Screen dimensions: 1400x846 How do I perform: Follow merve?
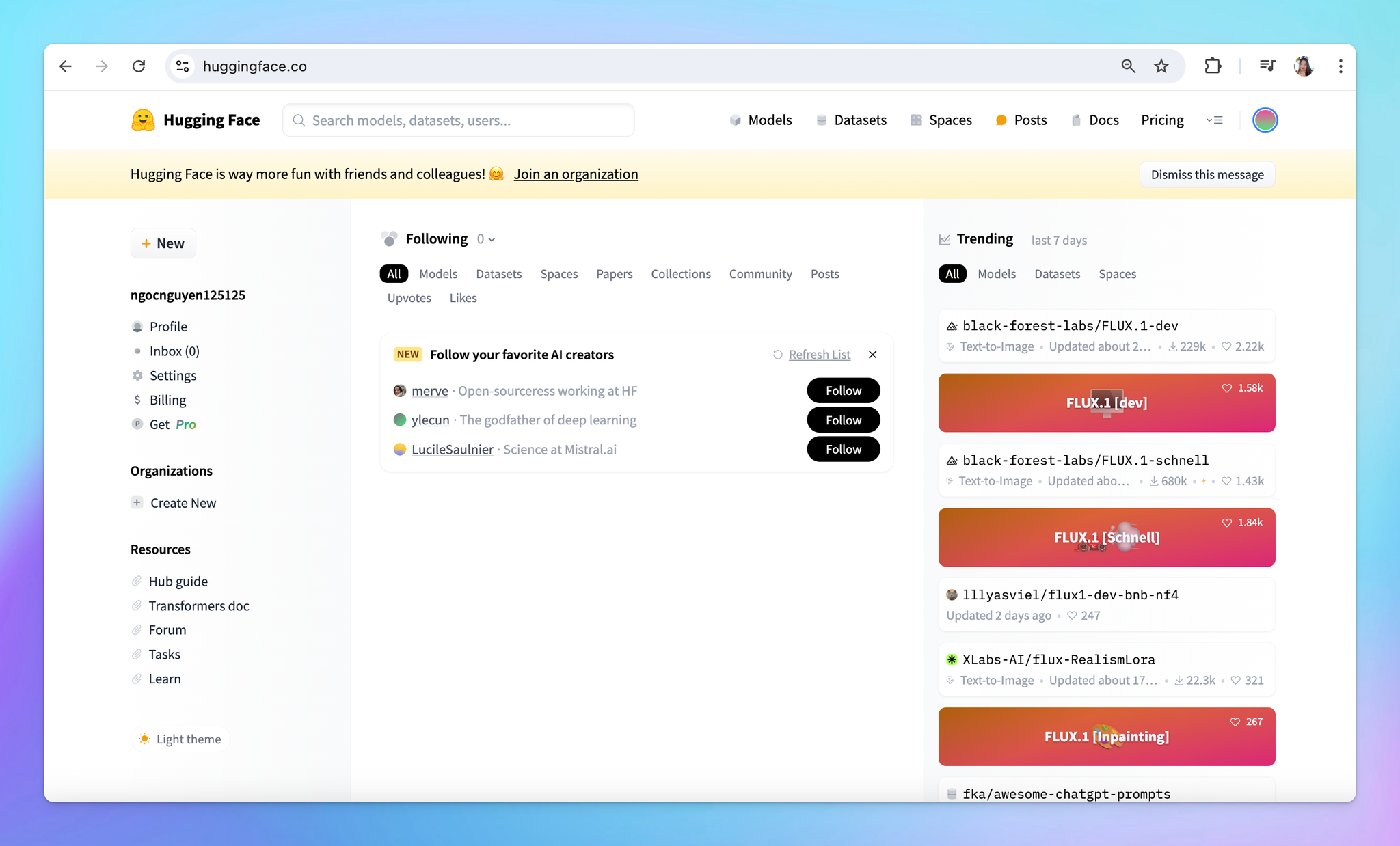pos(844,390)
